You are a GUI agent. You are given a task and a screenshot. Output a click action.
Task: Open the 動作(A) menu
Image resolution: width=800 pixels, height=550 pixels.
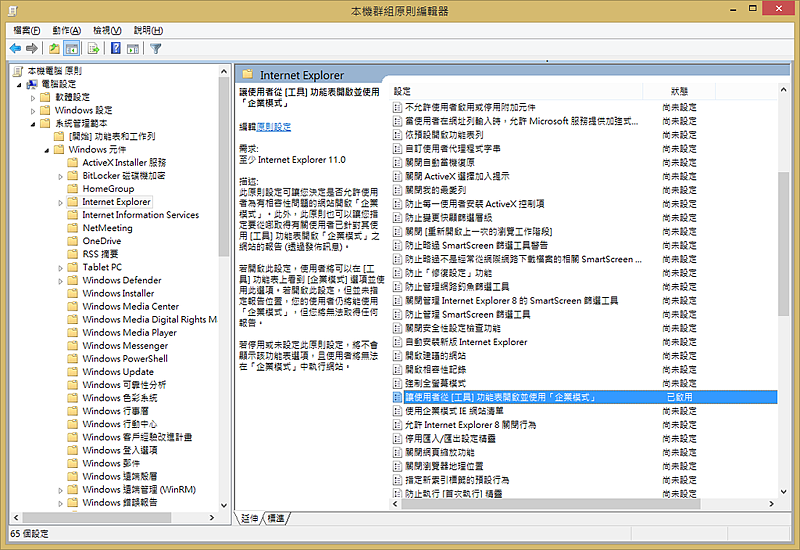(x=67, y=31)
